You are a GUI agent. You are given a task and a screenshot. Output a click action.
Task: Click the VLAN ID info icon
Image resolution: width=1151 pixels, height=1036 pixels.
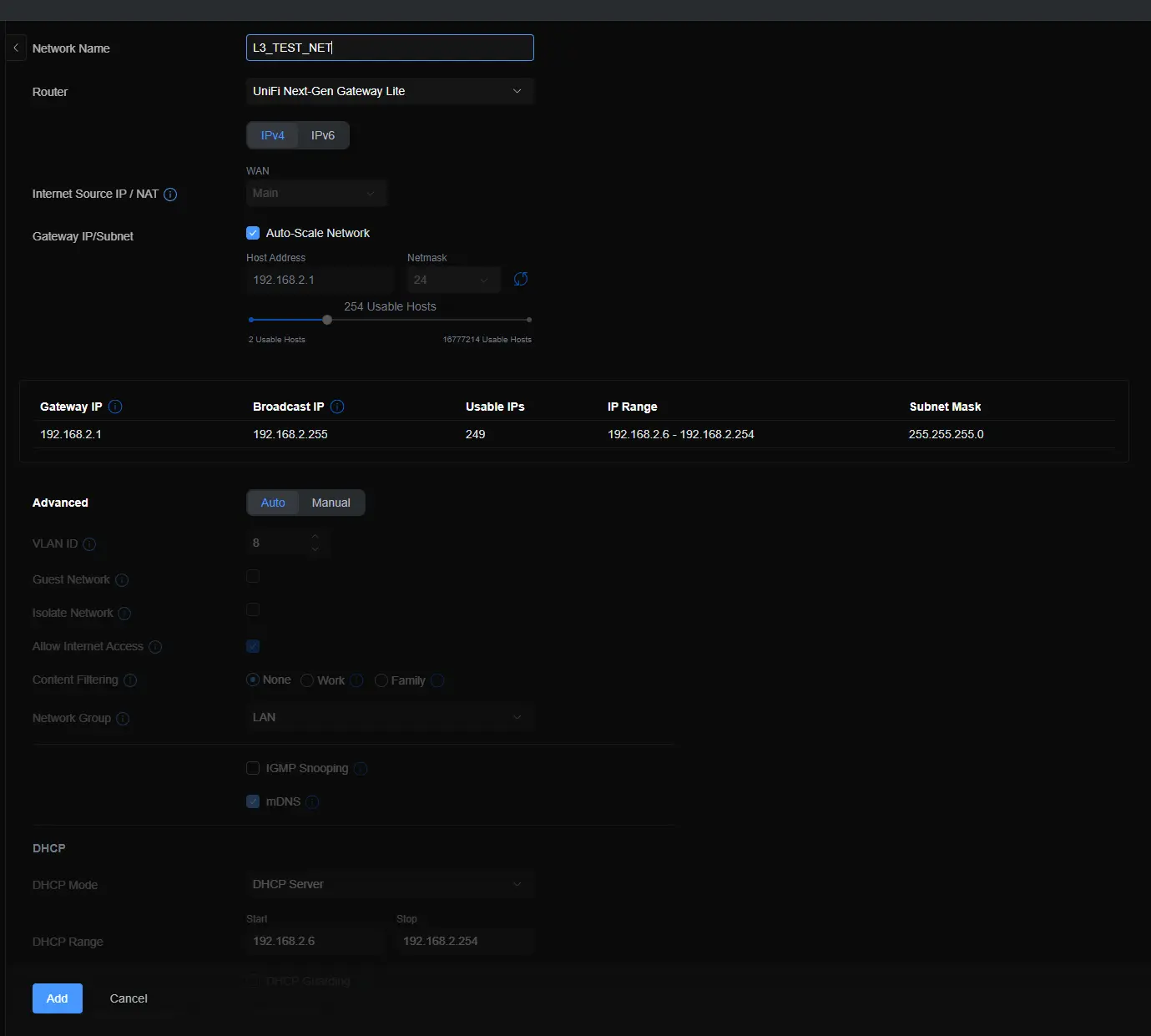tap(89, 544)
